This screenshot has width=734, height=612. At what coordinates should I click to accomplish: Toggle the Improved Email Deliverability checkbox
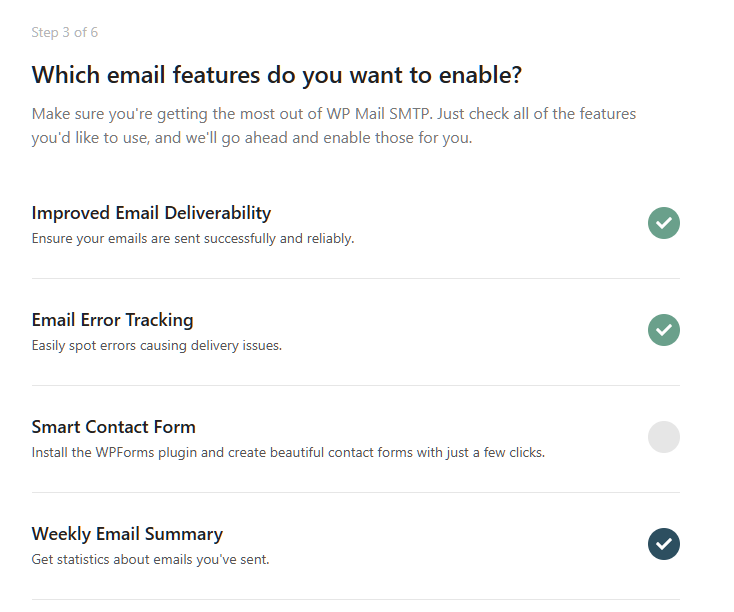[663, 223]
